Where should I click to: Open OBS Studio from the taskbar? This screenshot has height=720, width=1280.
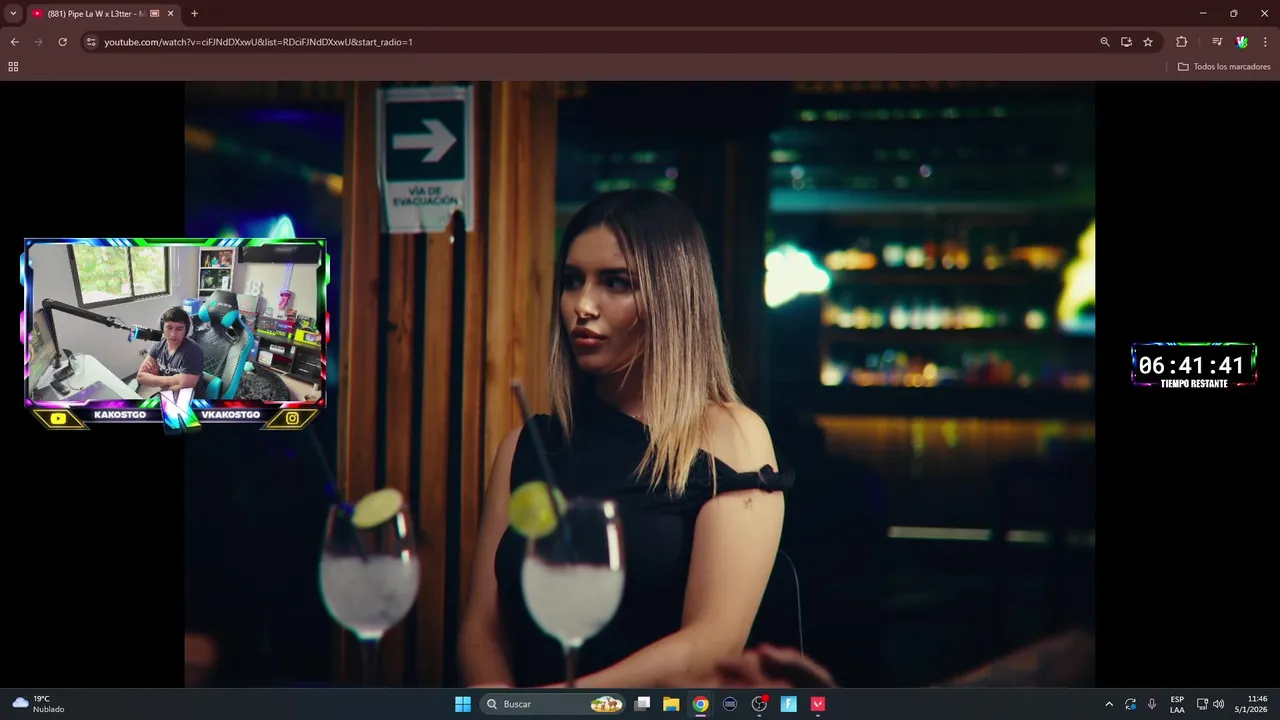click(x=759, y=704)
